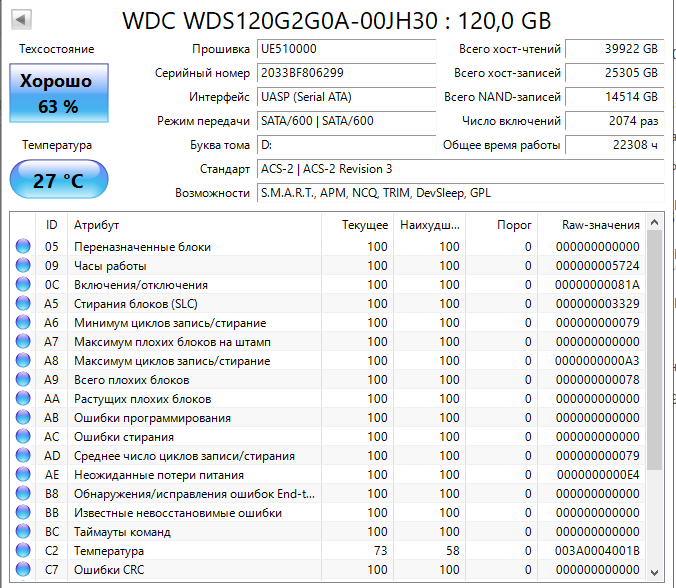
Task: Click temperature indicator showing 27 °C
Action: [59, 179]
